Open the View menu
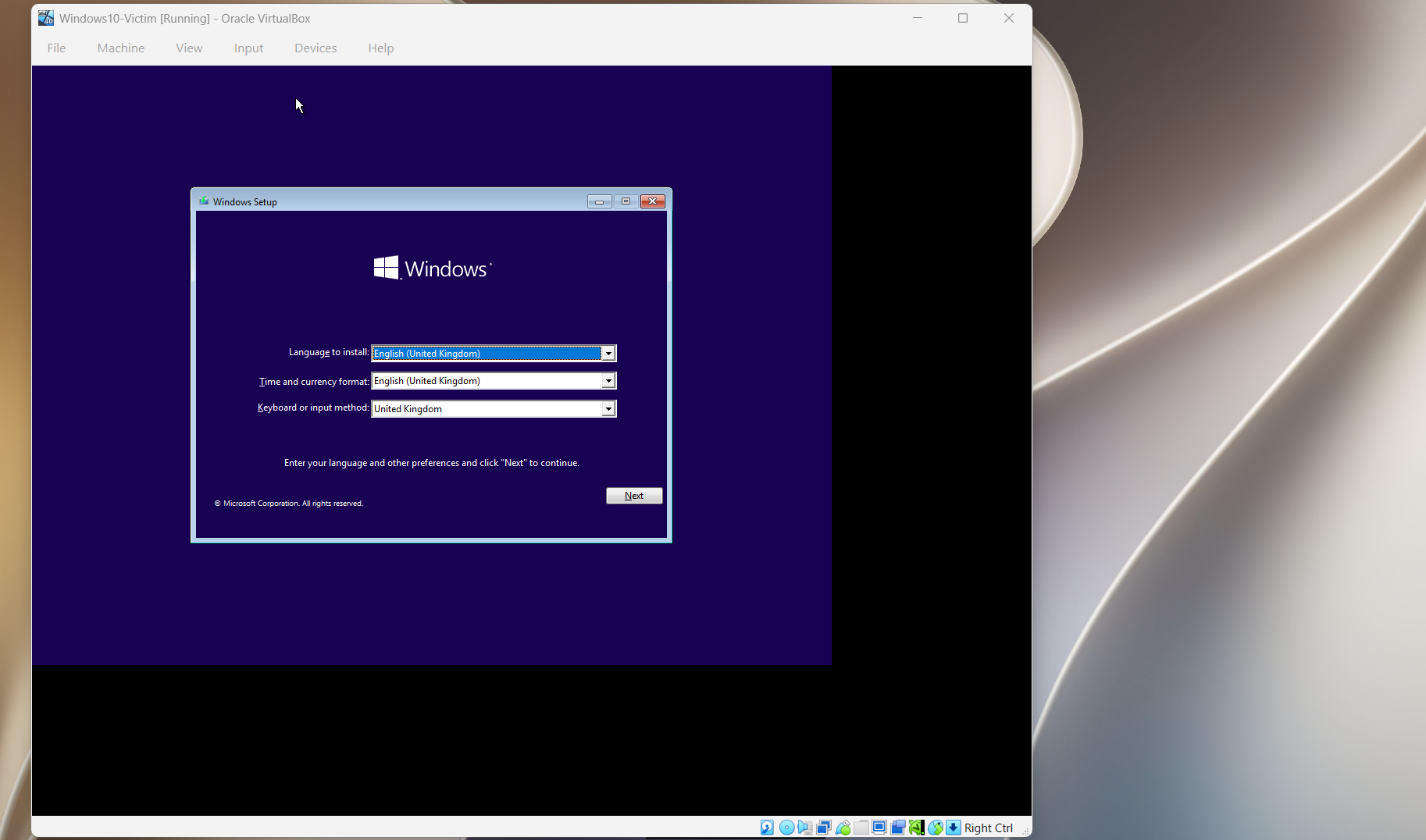The height and width of the screenshot is (840, 1426). (x=189, y=48)
